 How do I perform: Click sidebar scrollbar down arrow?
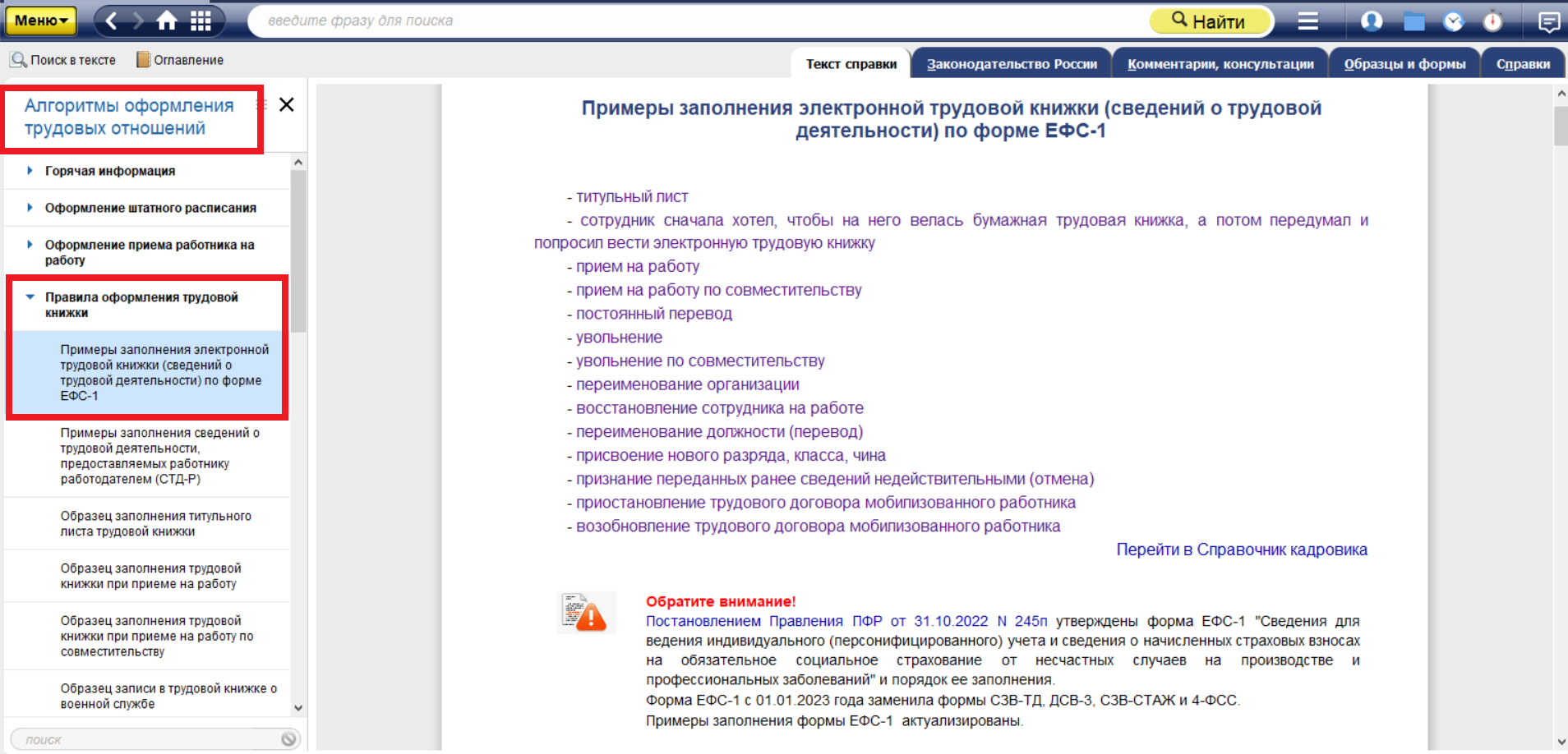click(x=298, y=708)
